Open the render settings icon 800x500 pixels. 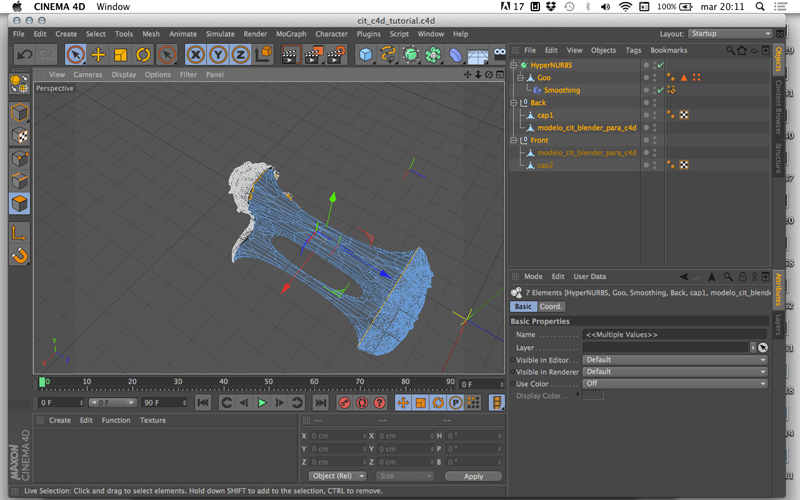click(x=336, y=55)
